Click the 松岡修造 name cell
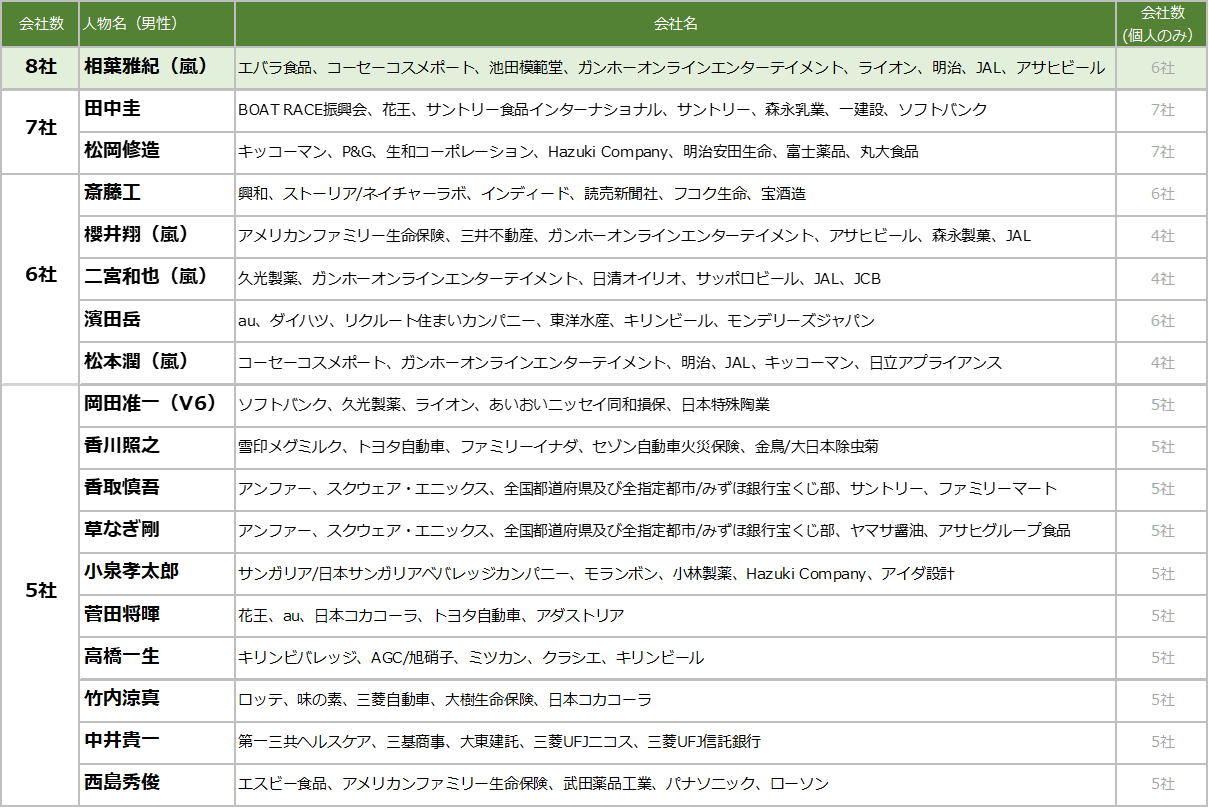This screenshot has width=1209, height=808. pos(157,152)
